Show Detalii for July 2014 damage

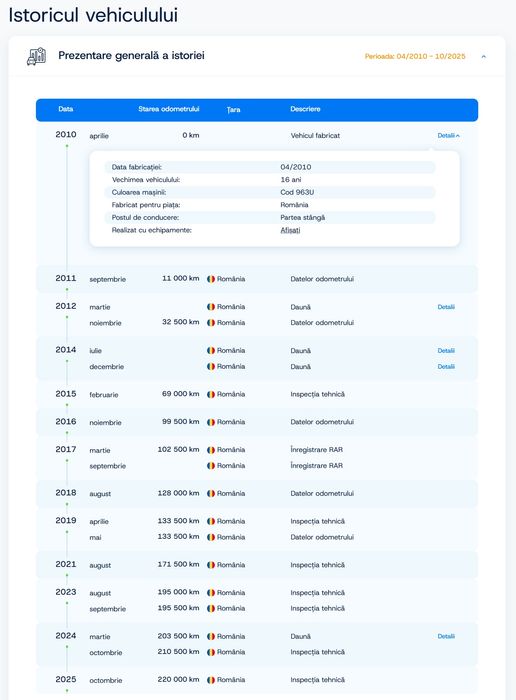(446, 350)
